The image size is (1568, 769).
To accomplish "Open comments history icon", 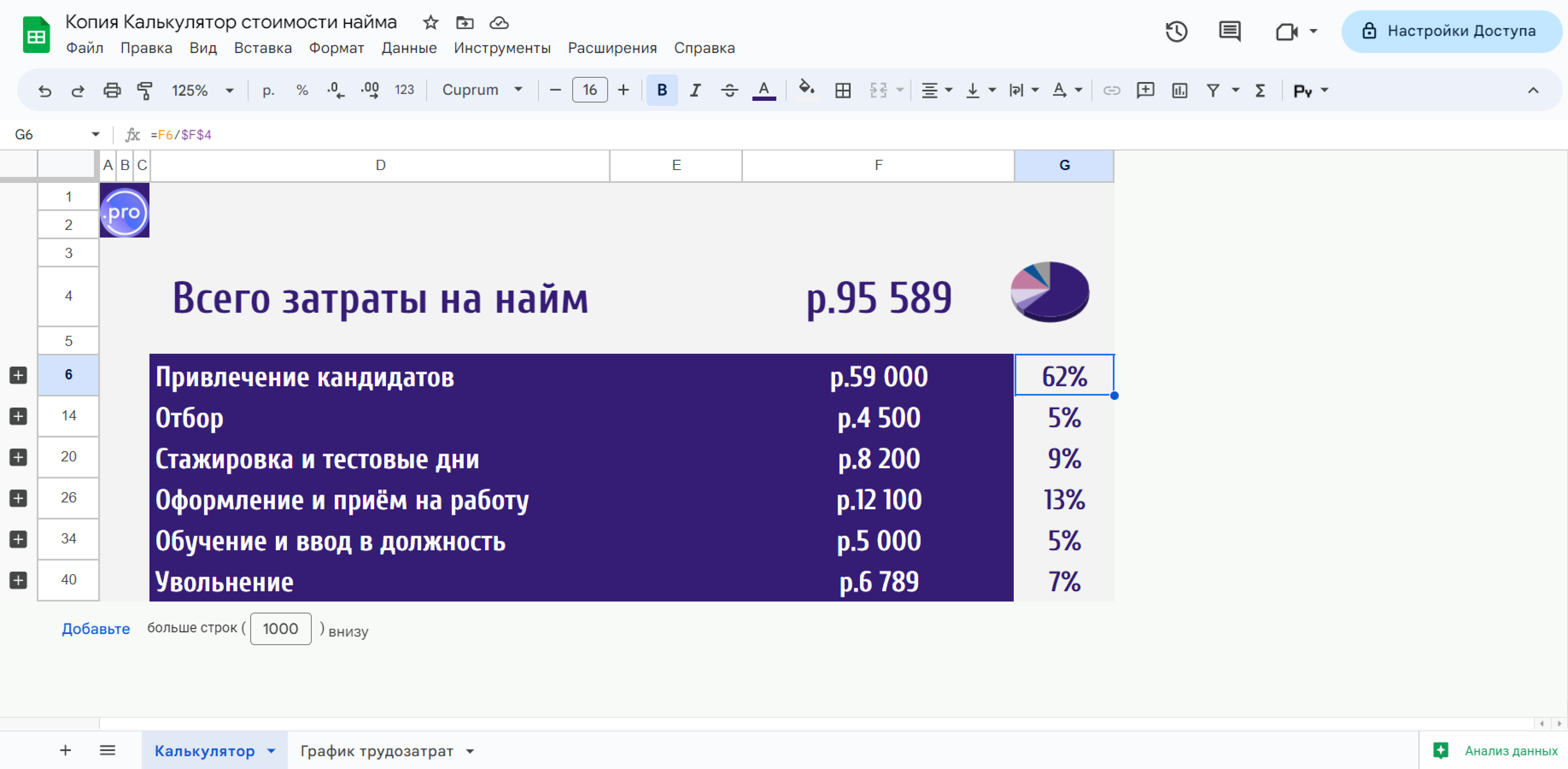I will (x=1230, y=31).
